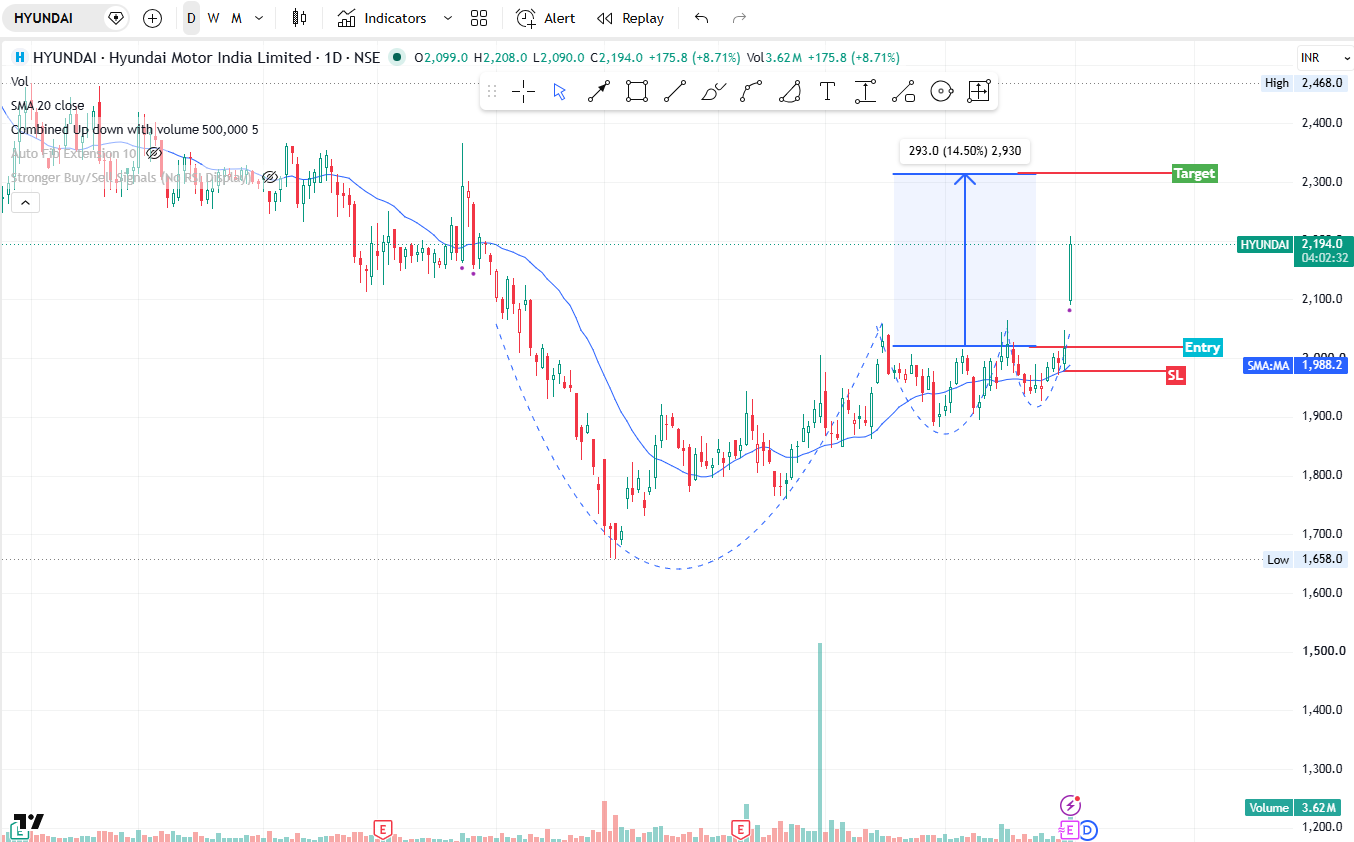Image resolution: width=1354 pixels, height=842 pixels.
Task: Click the green Target label
Action: (1195, 173)
